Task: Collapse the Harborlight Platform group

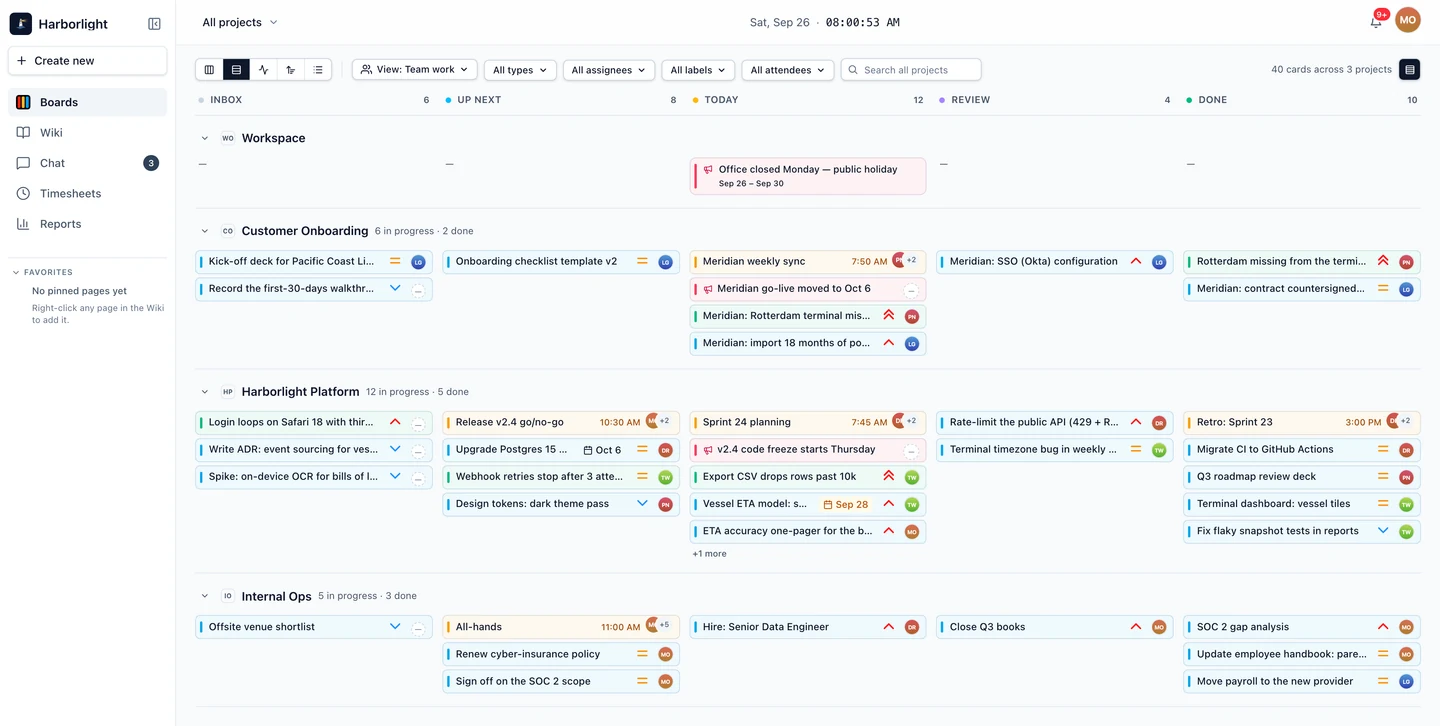Action: [x=204, y=392]
